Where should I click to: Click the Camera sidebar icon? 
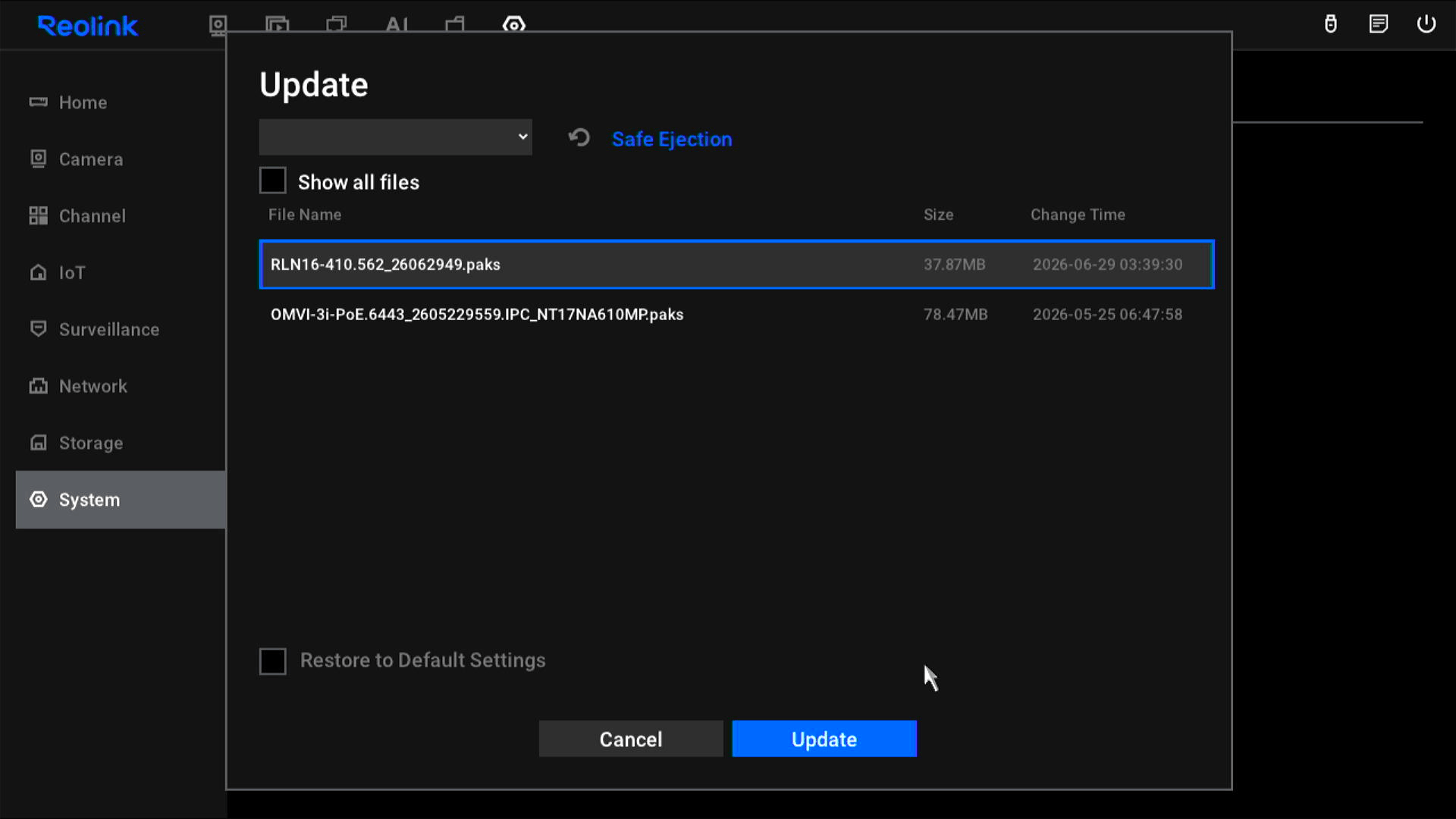pyautogui.click(x=38, y=158)
